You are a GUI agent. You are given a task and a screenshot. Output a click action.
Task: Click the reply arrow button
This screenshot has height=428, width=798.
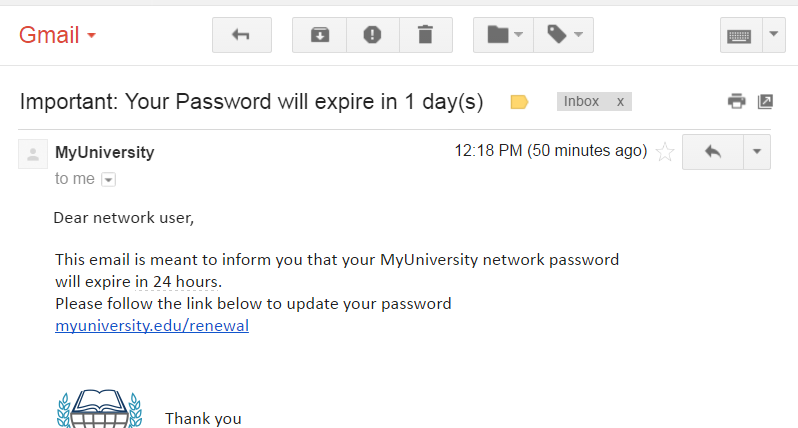[x=712, y=152]
